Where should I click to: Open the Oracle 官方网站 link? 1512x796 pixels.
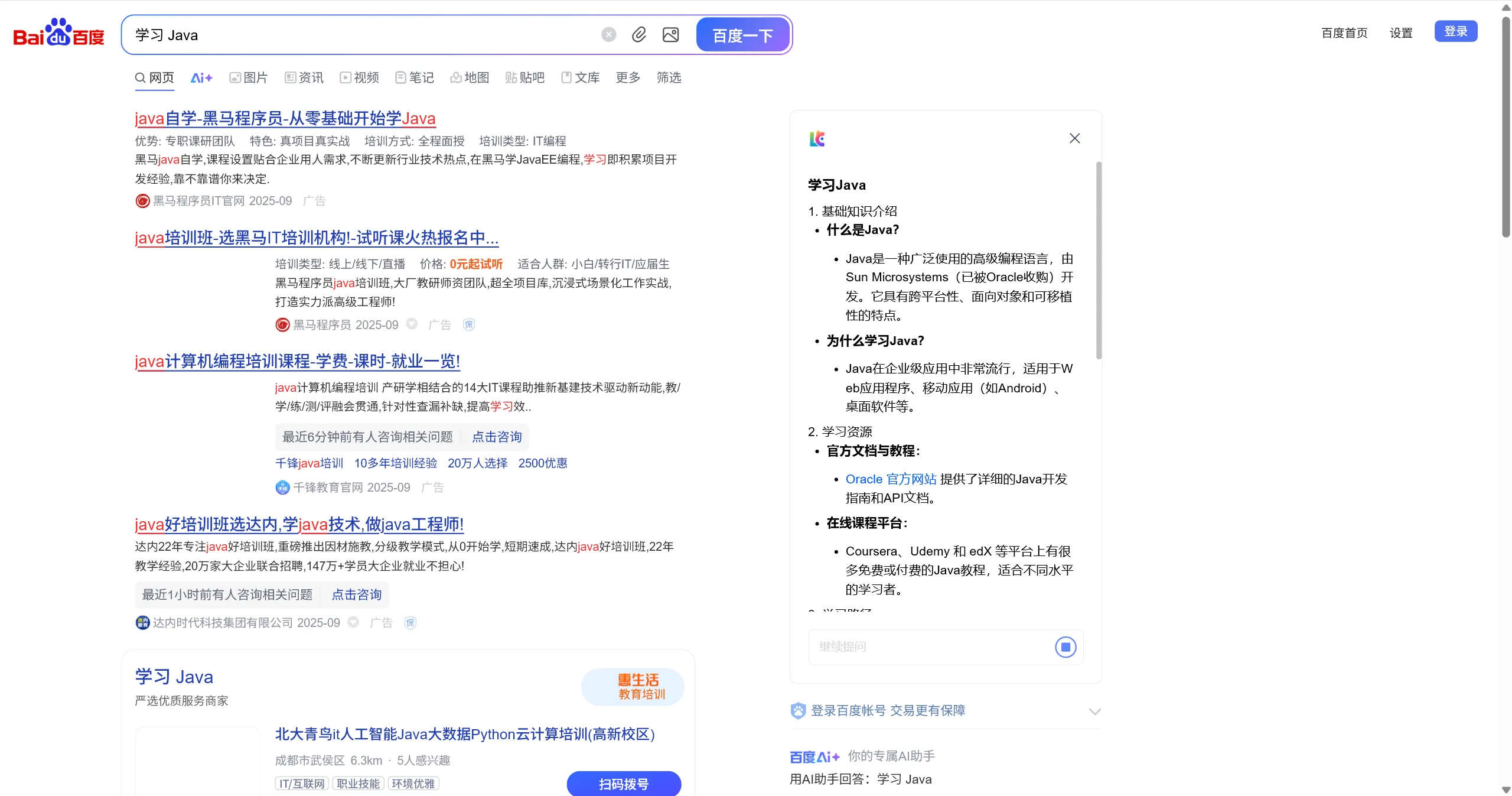[x=891, y=479]
